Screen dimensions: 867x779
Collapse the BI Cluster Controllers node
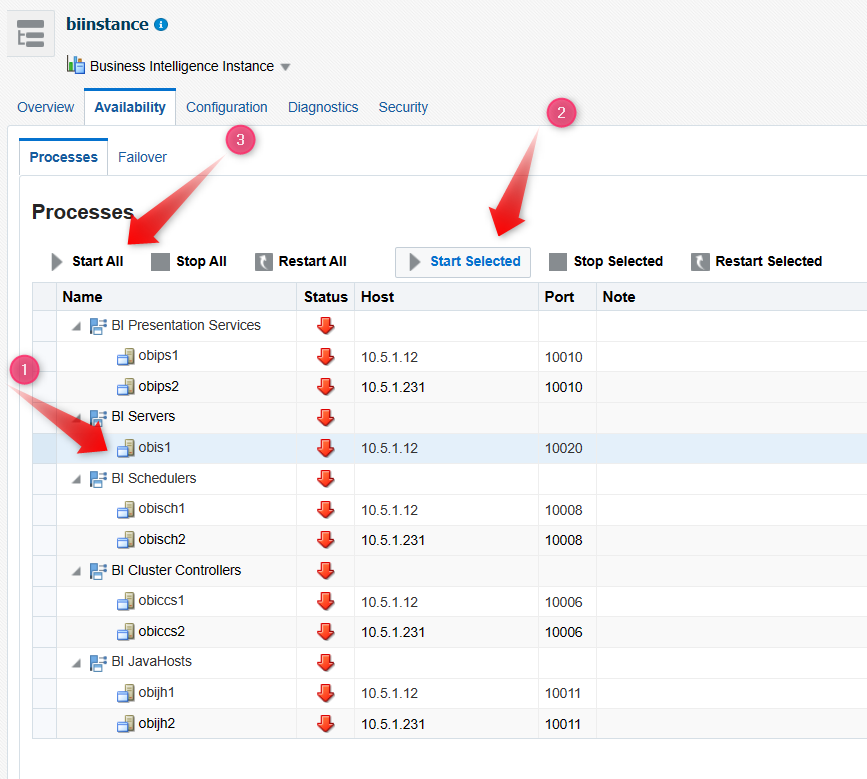point(76,571)
